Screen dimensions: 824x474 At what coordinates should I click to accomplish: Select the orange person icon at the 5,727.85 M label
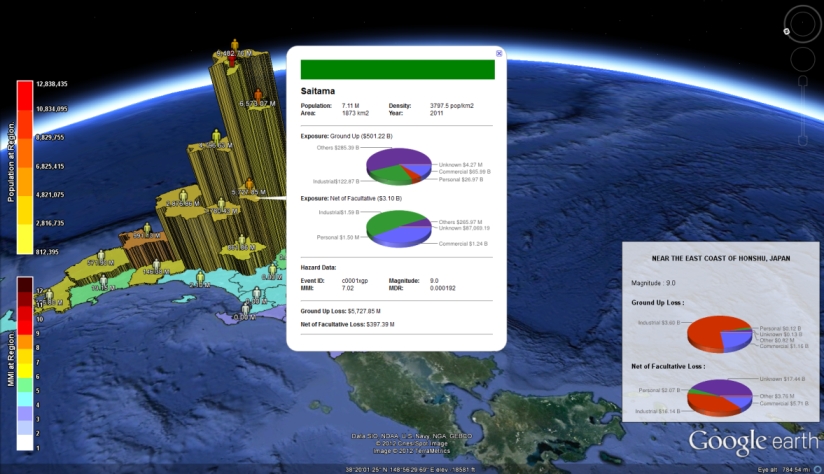tap(249, 184)
